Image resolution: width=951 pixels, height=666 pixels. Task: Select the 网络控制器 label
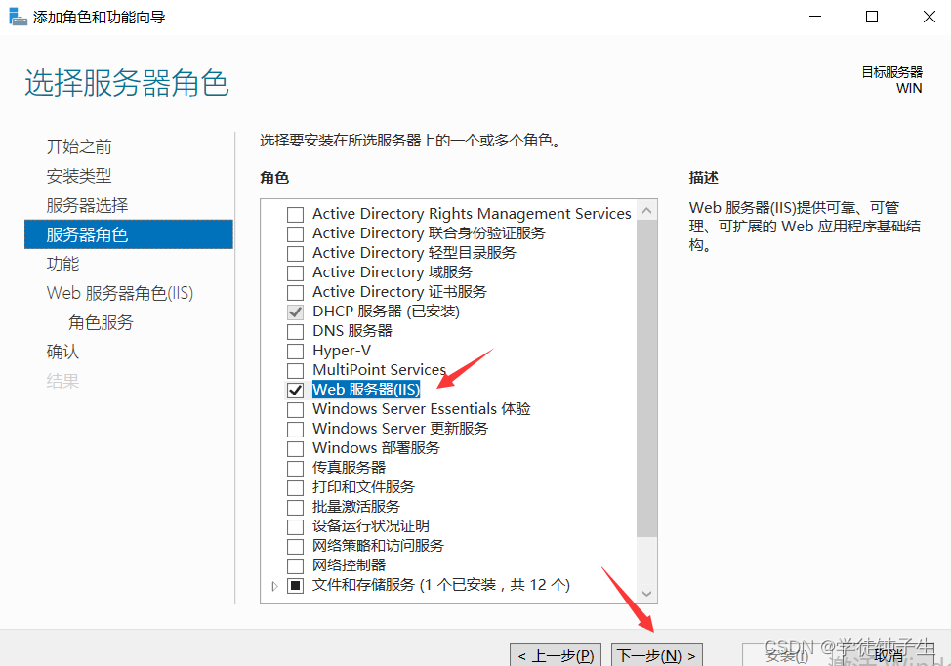pos(349,565)
